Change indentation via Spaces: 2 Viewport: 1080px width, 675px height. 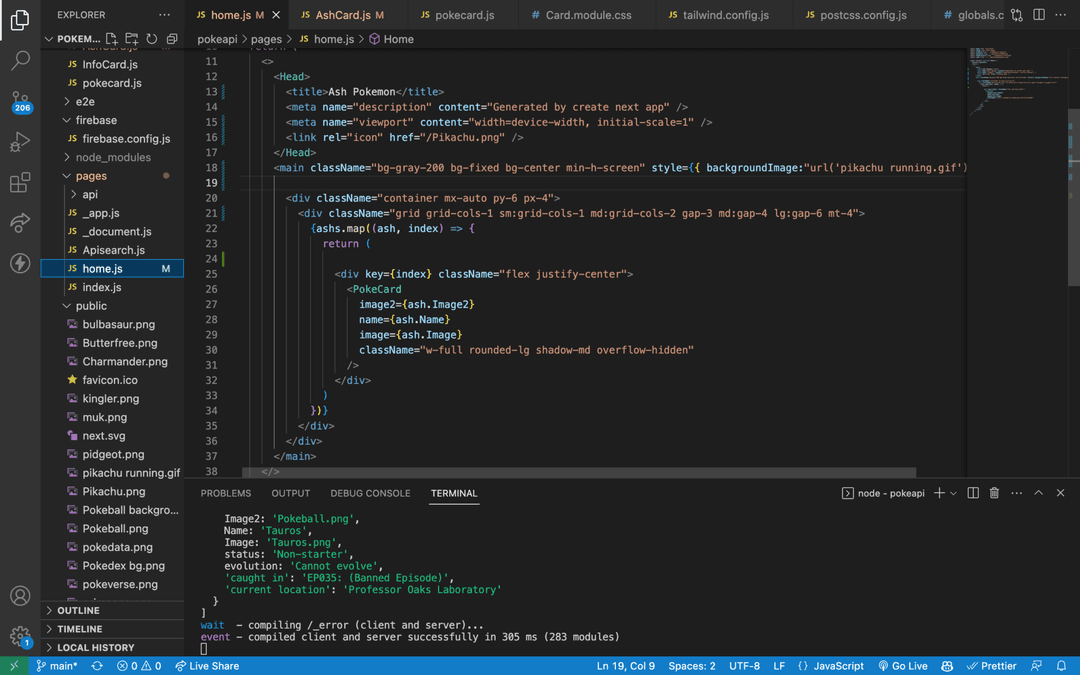[x=692, y=666]
